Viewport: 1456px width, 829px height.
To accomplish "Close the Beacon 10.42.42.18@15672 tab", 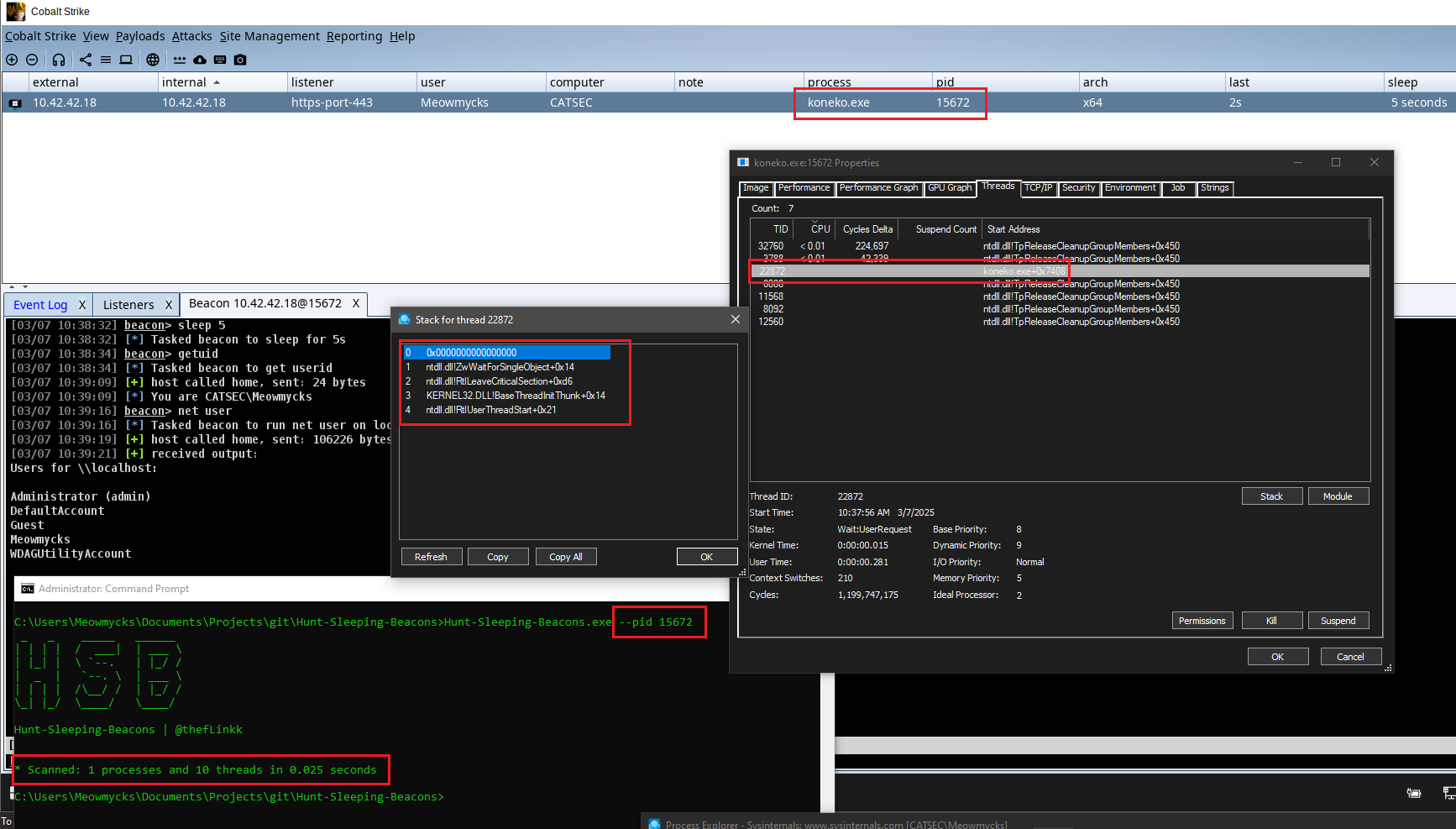I will [356, 303].
